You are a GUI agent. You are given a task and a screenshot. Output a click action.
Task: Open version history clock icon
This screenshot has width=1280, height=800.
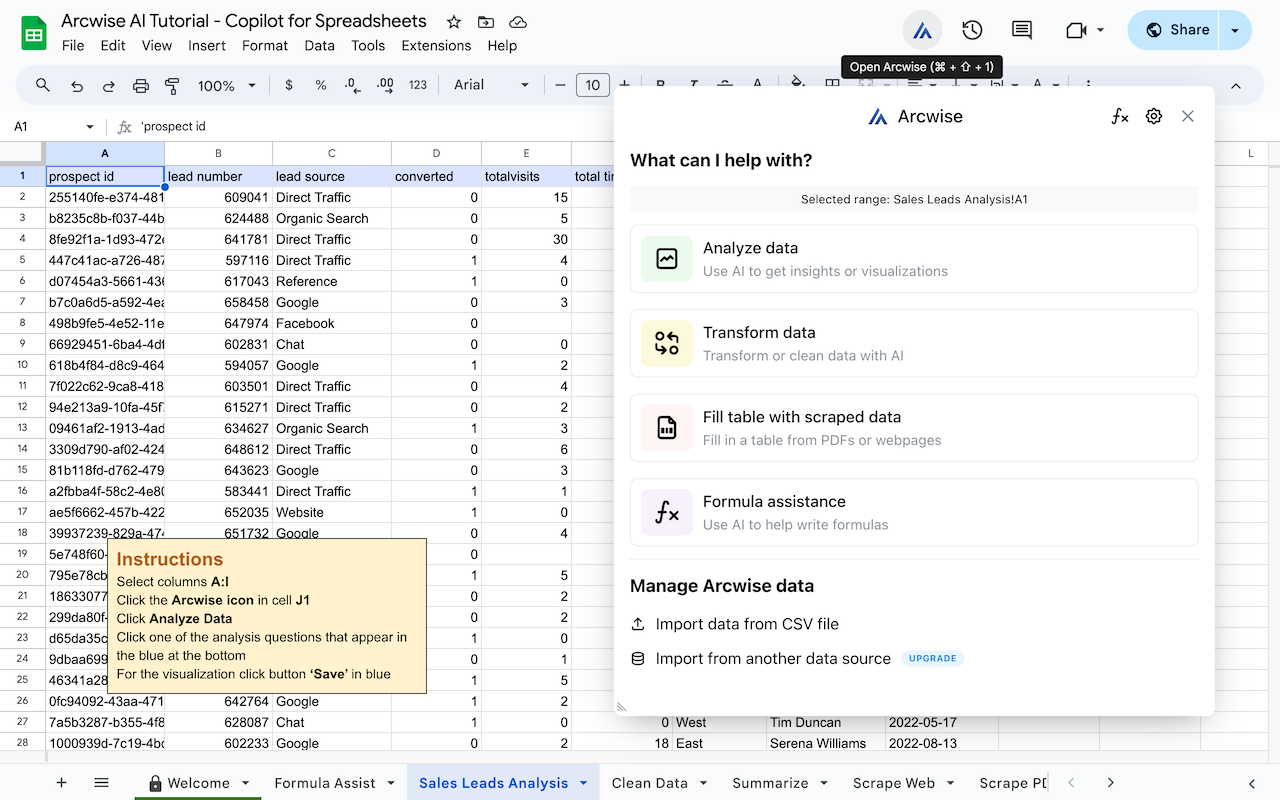(972, 30)
